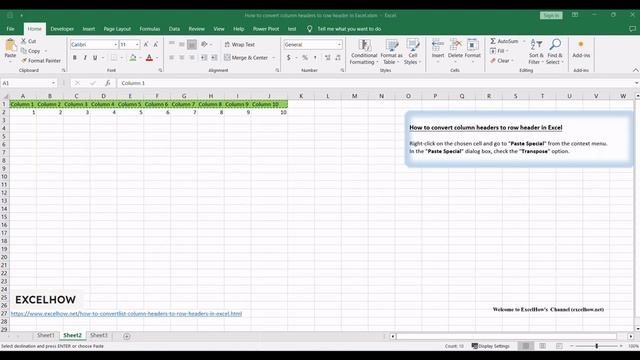The height and width of the screenshot is (360, 640).
Task: Switch to Sheet3 tab
Action: click(98, 335)
